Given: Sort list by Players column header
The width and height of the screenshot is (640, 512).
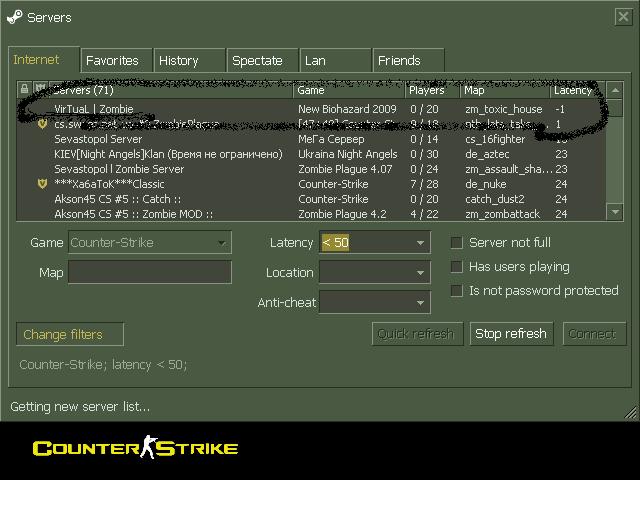Looking at the screenshot, I should [x=433, y=90].
